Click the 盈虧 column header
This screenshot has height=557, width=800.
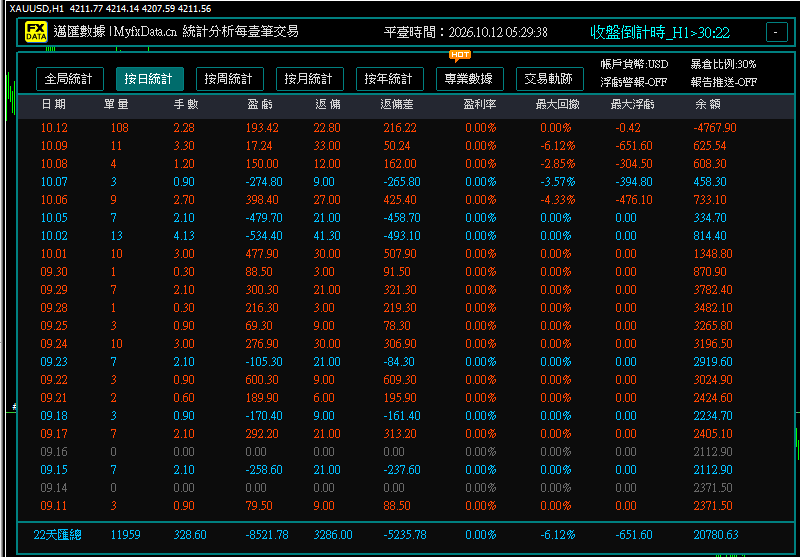tap(260, 105)
